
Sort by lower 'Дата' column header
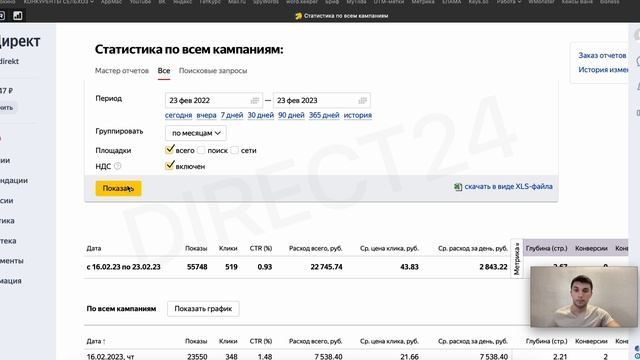(x=93, y=341)
